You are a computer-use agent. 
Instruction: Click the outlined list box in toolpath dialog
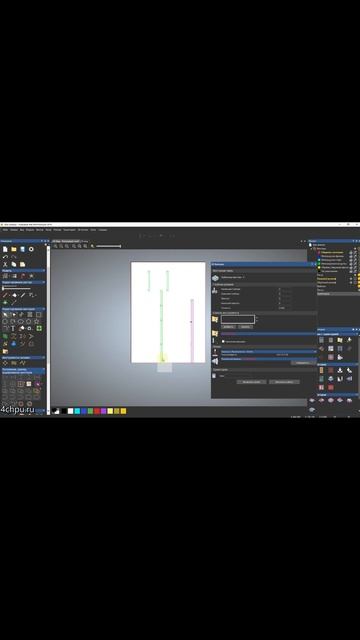coord(238,319)
